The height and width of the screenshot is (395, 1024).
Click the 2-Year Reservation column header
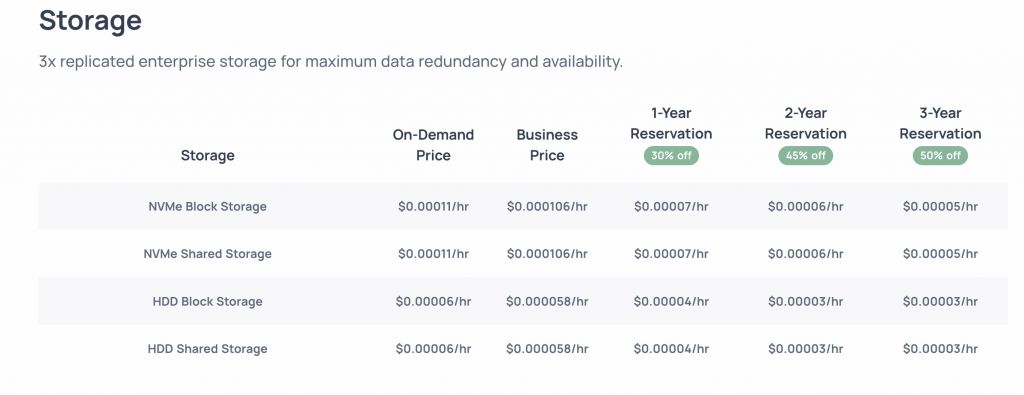(x=806, y=123)
